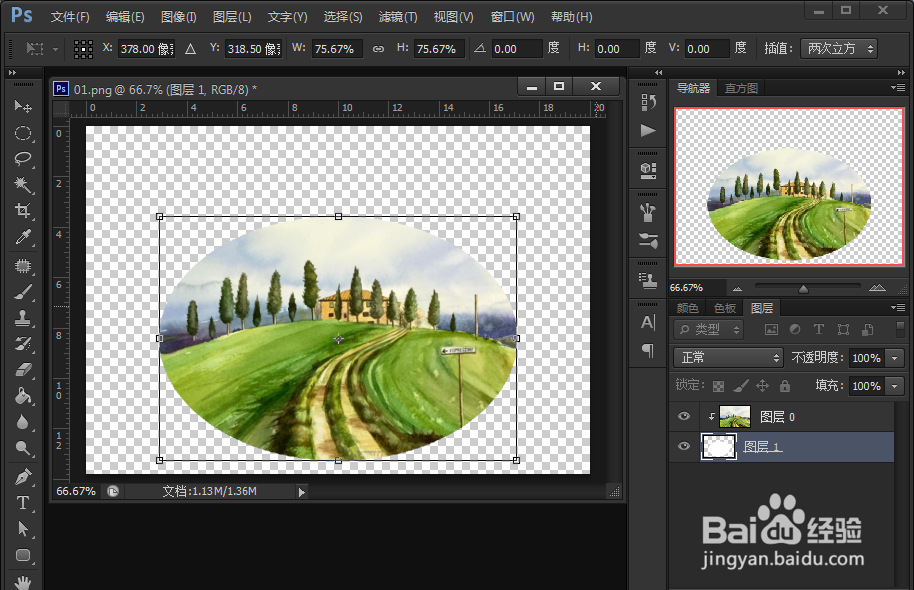Screen dimensions: 914x590
Task: Toggle relative positioning triangle for reference point
Action: pyautogui.click(x=191, y=49)
